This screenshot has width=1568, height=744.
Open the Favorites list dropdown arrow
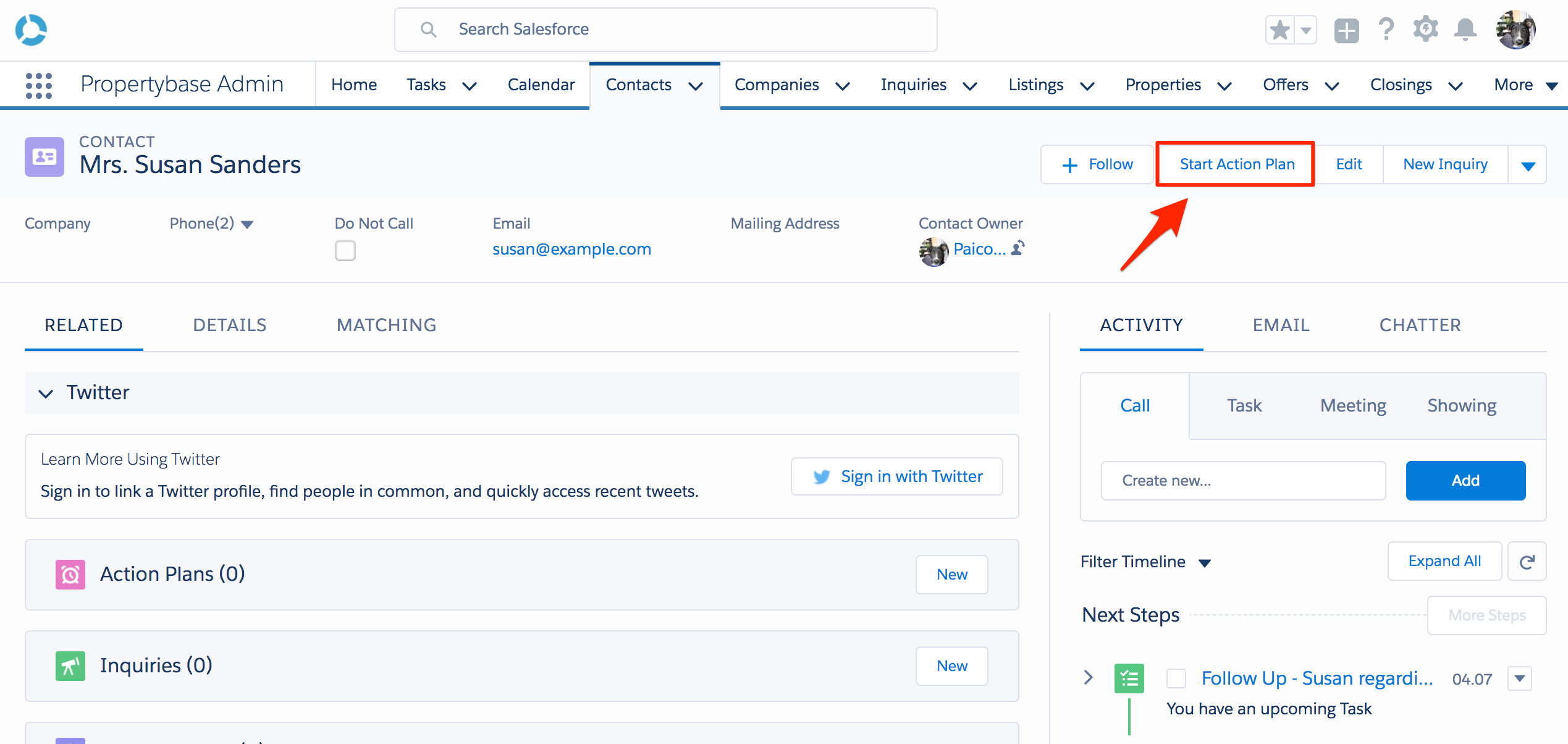[1305, 30]
